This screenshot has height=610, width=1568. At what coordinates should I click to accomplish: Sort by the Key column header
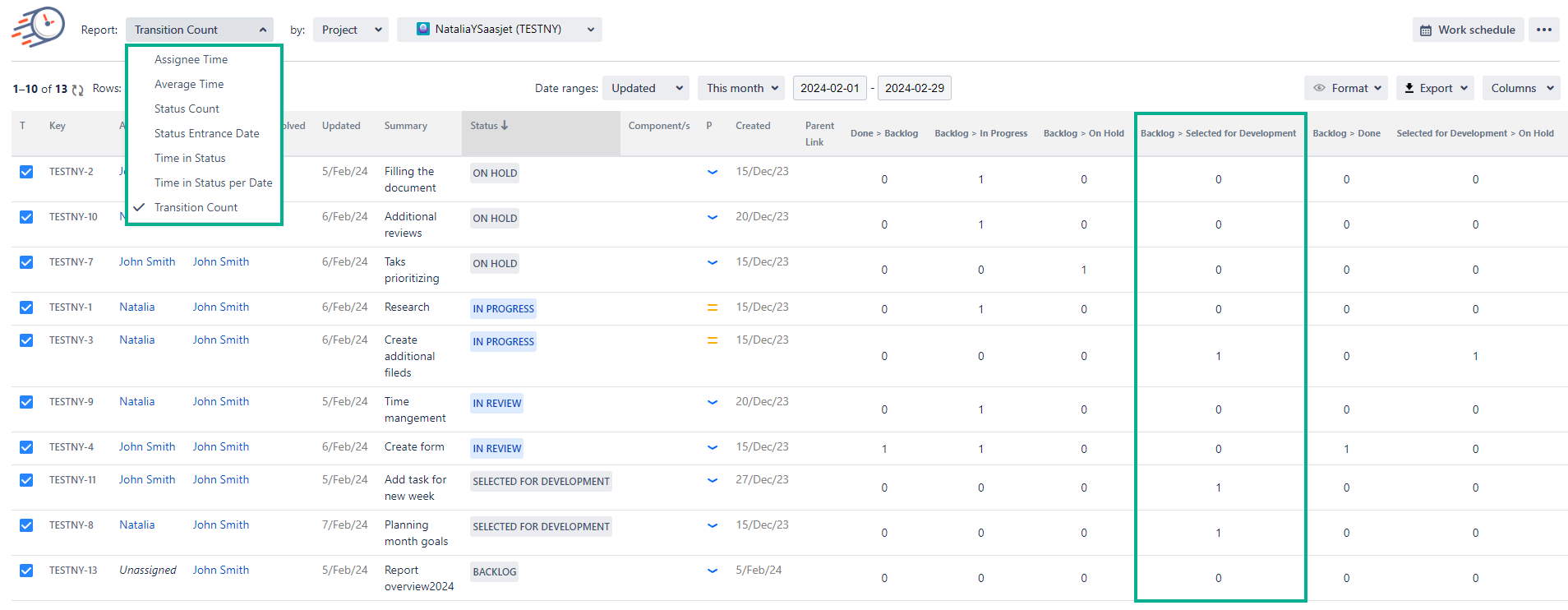[x=58, y=126]
